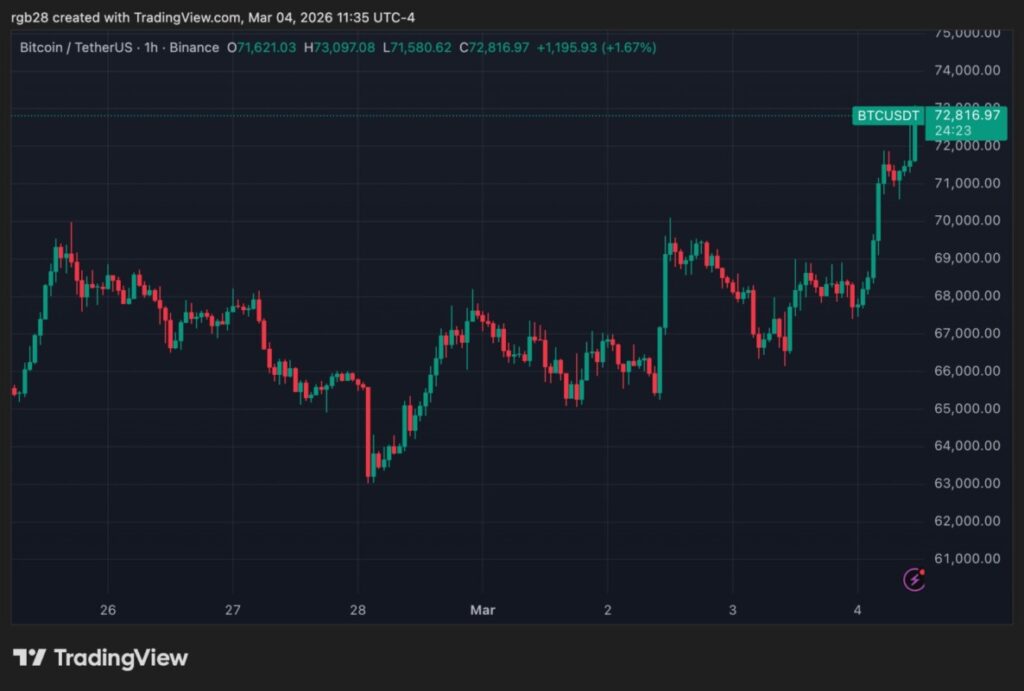Click the Mar label on the time axis
1024x691 pixels.
click(x=482, y=609)
